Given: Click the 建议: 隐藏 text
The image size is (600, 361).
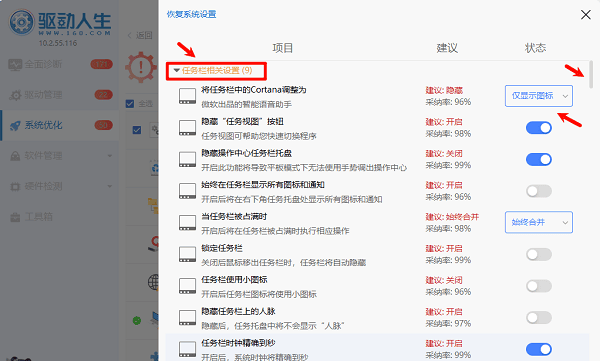Looking at the screenshot, I should (x=444, y=91).
